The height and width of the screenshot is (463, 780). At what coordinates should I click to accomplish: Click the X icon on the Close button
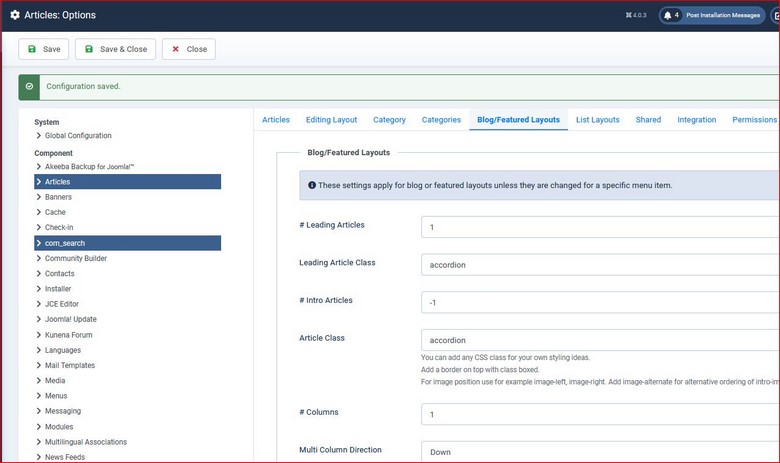(x=175, y=49)
